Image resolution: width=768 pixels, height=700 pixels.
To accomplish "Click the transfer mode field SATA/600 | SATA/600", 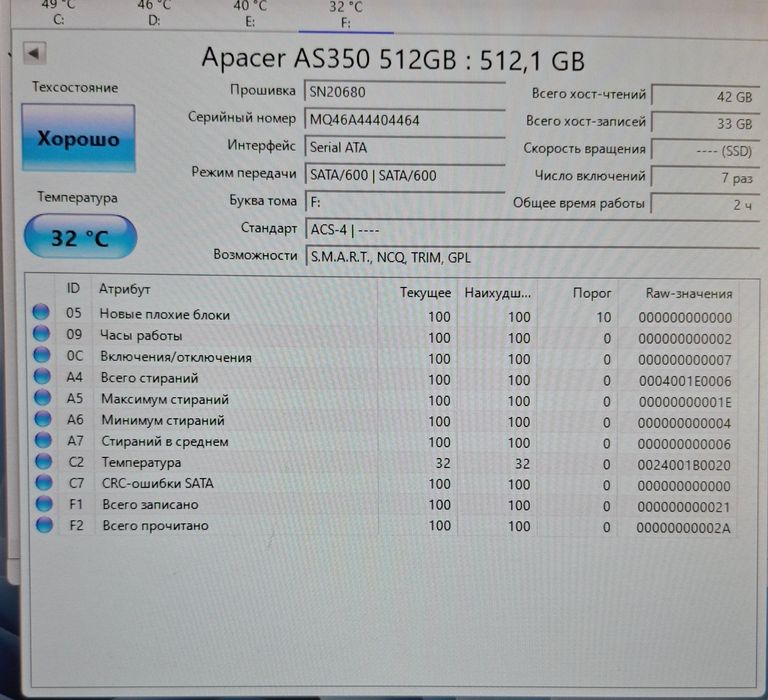I will (405, 175).
